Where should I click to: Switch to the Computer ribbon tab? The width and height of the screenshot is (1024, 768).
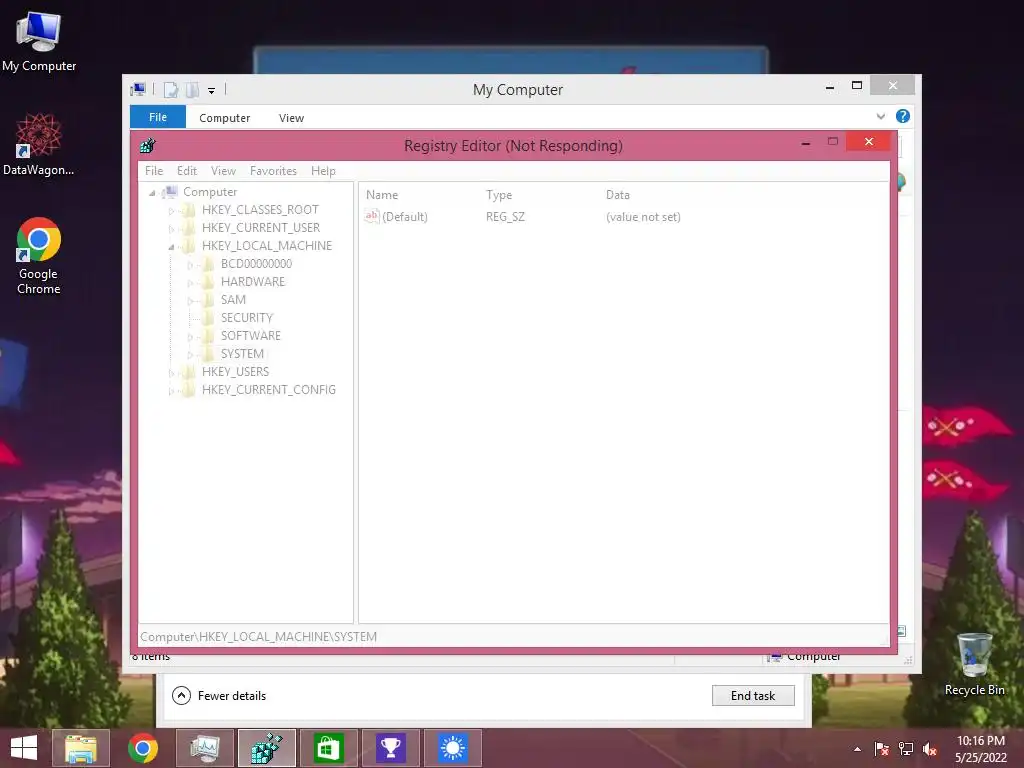pyautogui.click(x=225, y=118)
